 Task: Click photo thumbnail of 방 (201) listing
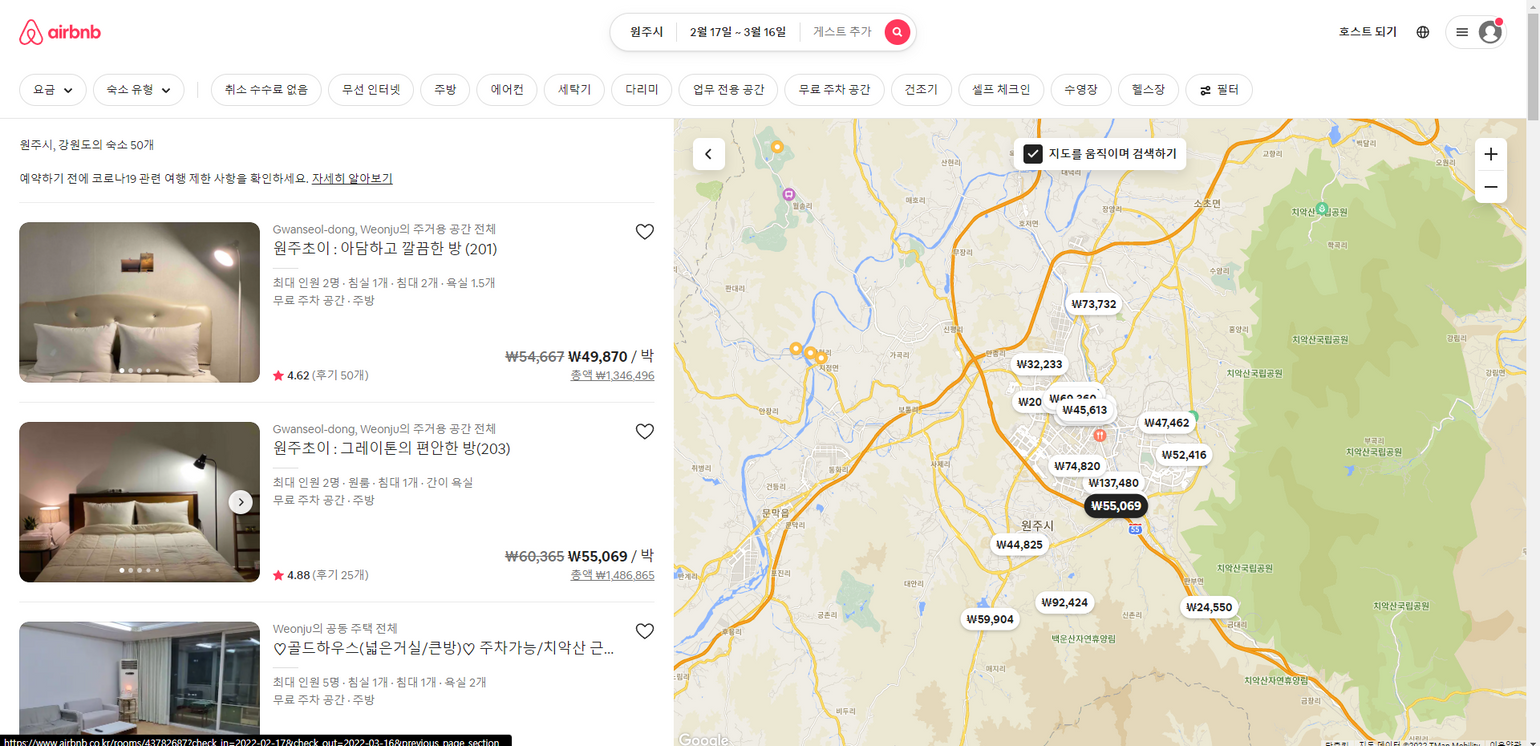(139, 302)
